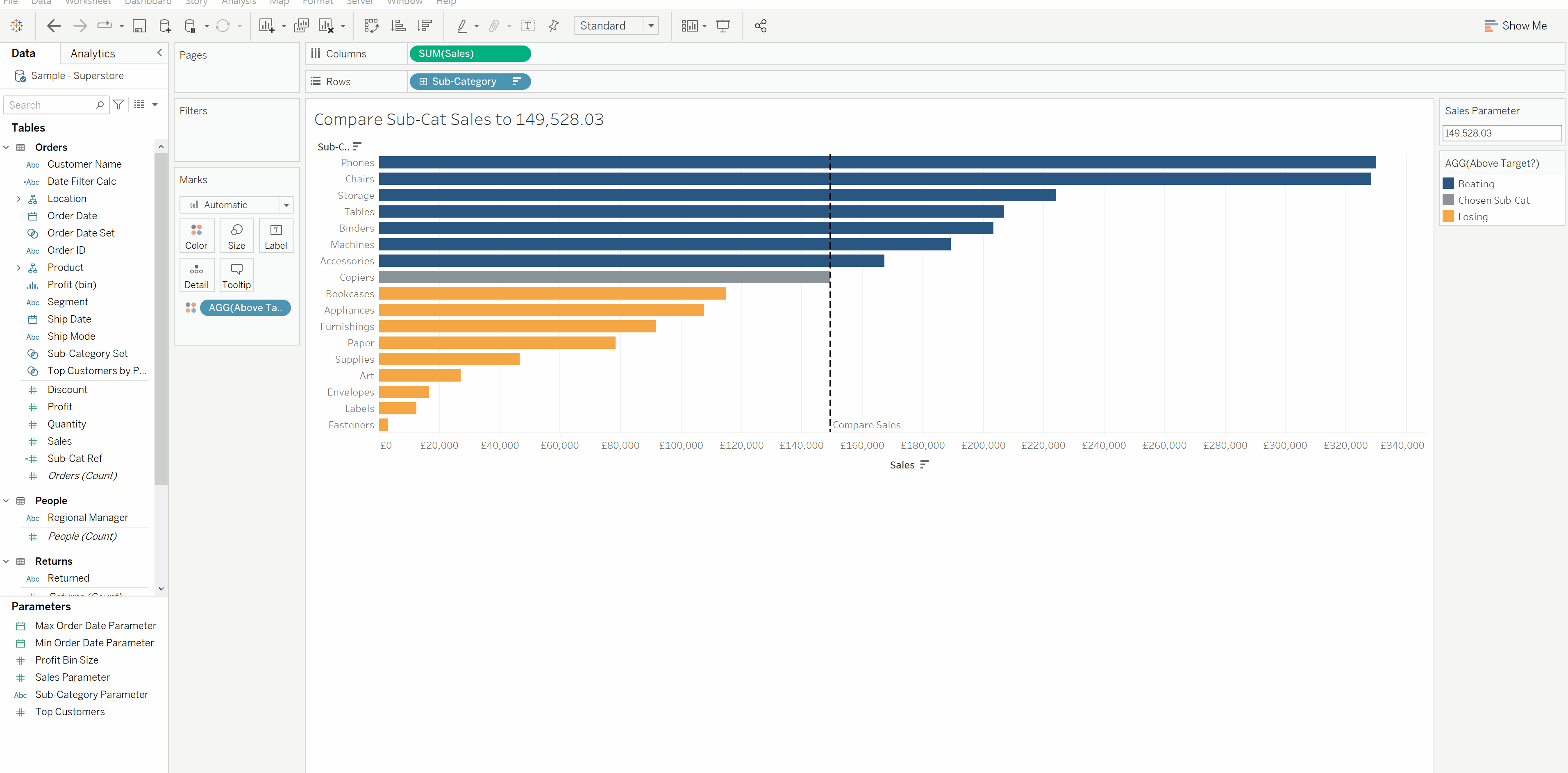The image size is (1568, 773).
Task: Collapse the Orders table tree
Action: [6, 147]
